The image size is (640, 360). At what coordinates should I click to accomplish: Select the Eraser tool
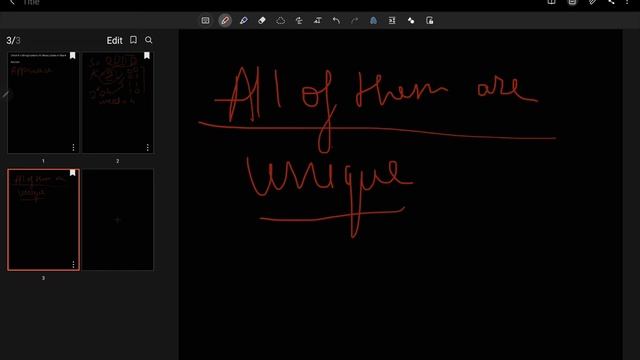coord(262,20)
